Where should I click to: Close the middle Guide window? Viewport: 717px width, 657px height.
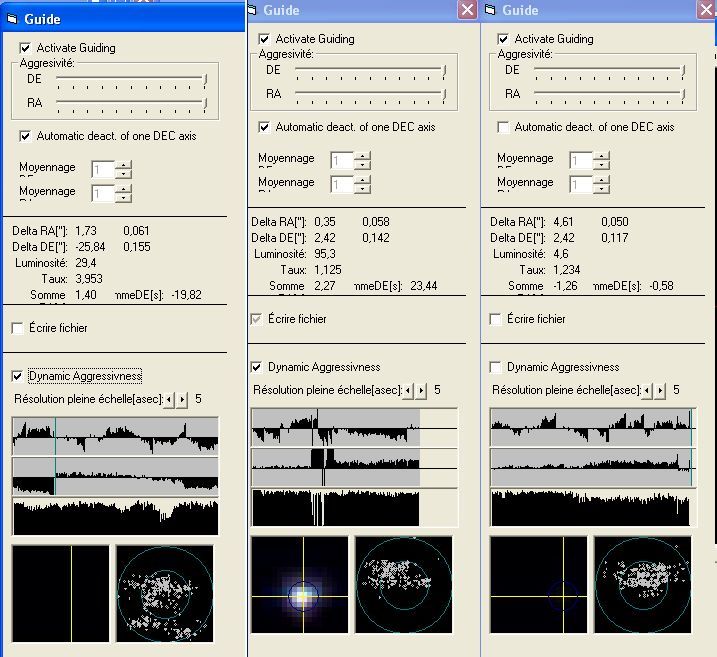tap(467, 10)
